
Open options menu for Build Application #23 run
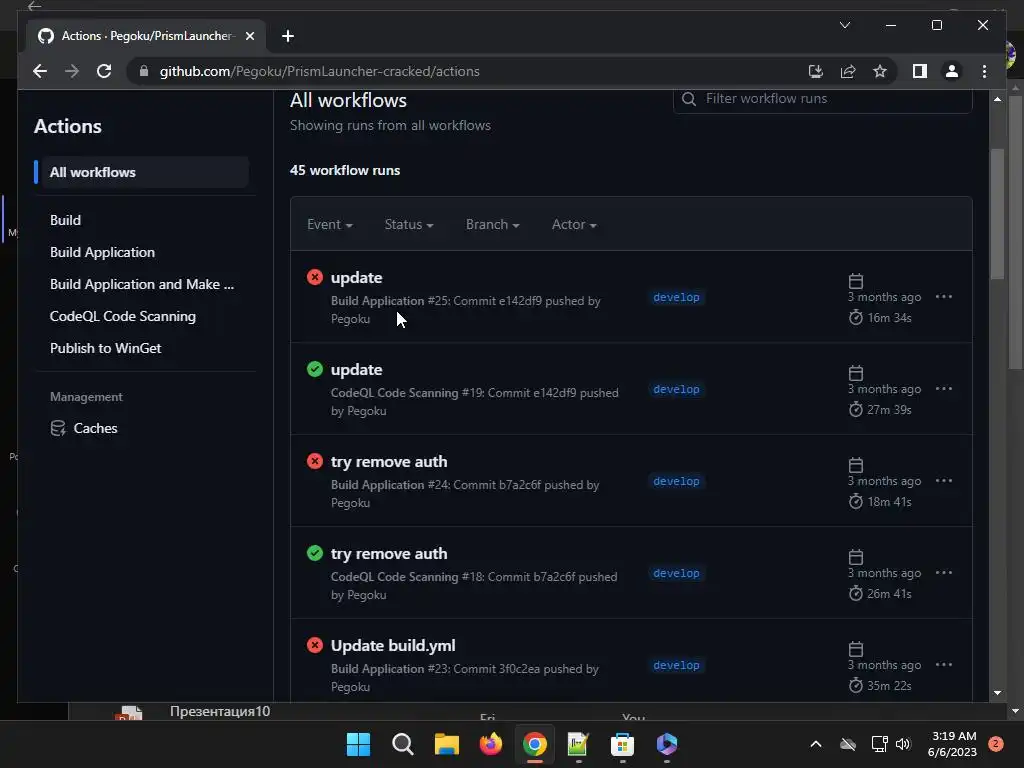(x=944, y=665)
